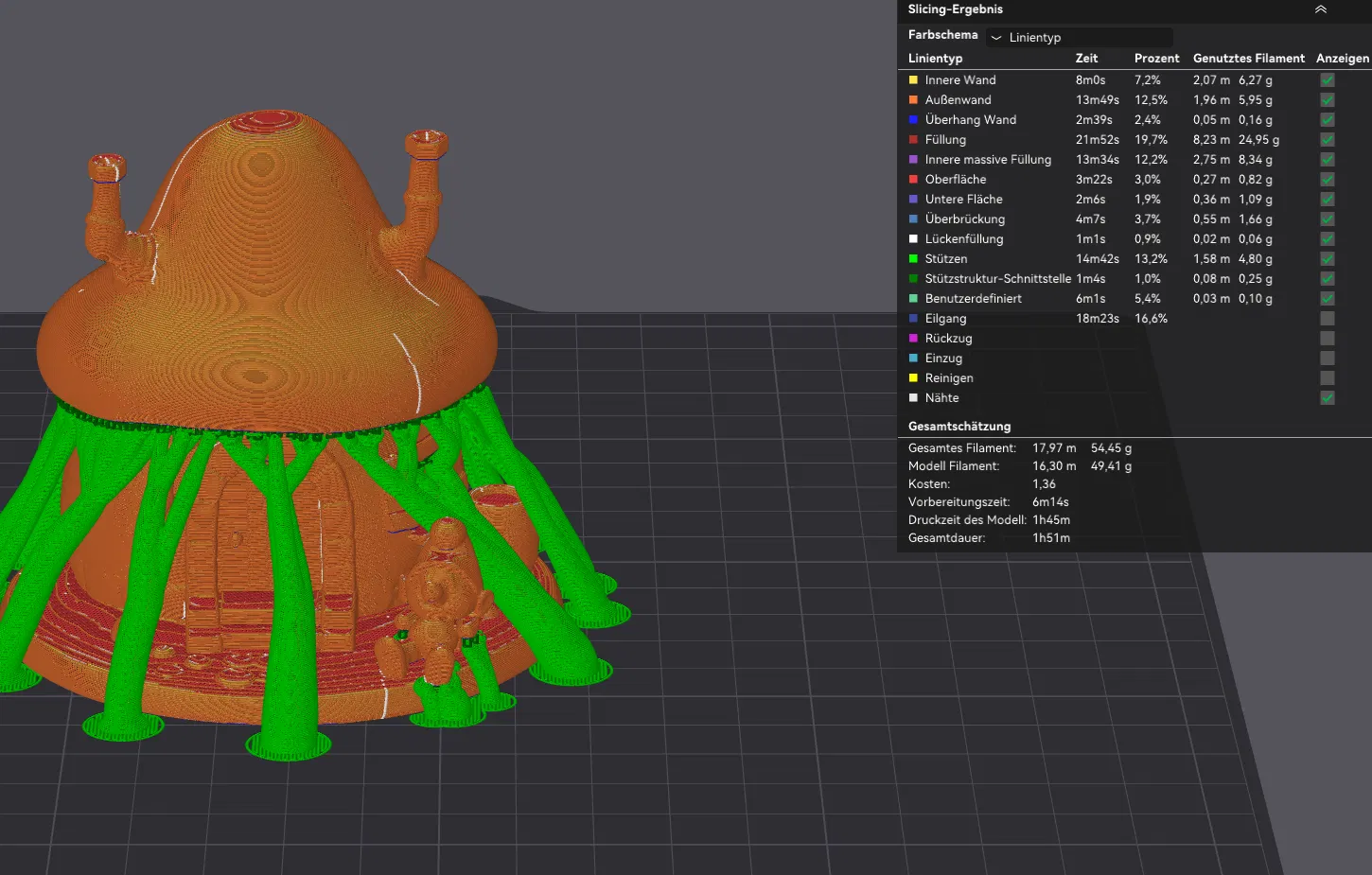Click the Füllung color square

pyautogui.click(x=913, y=140)
